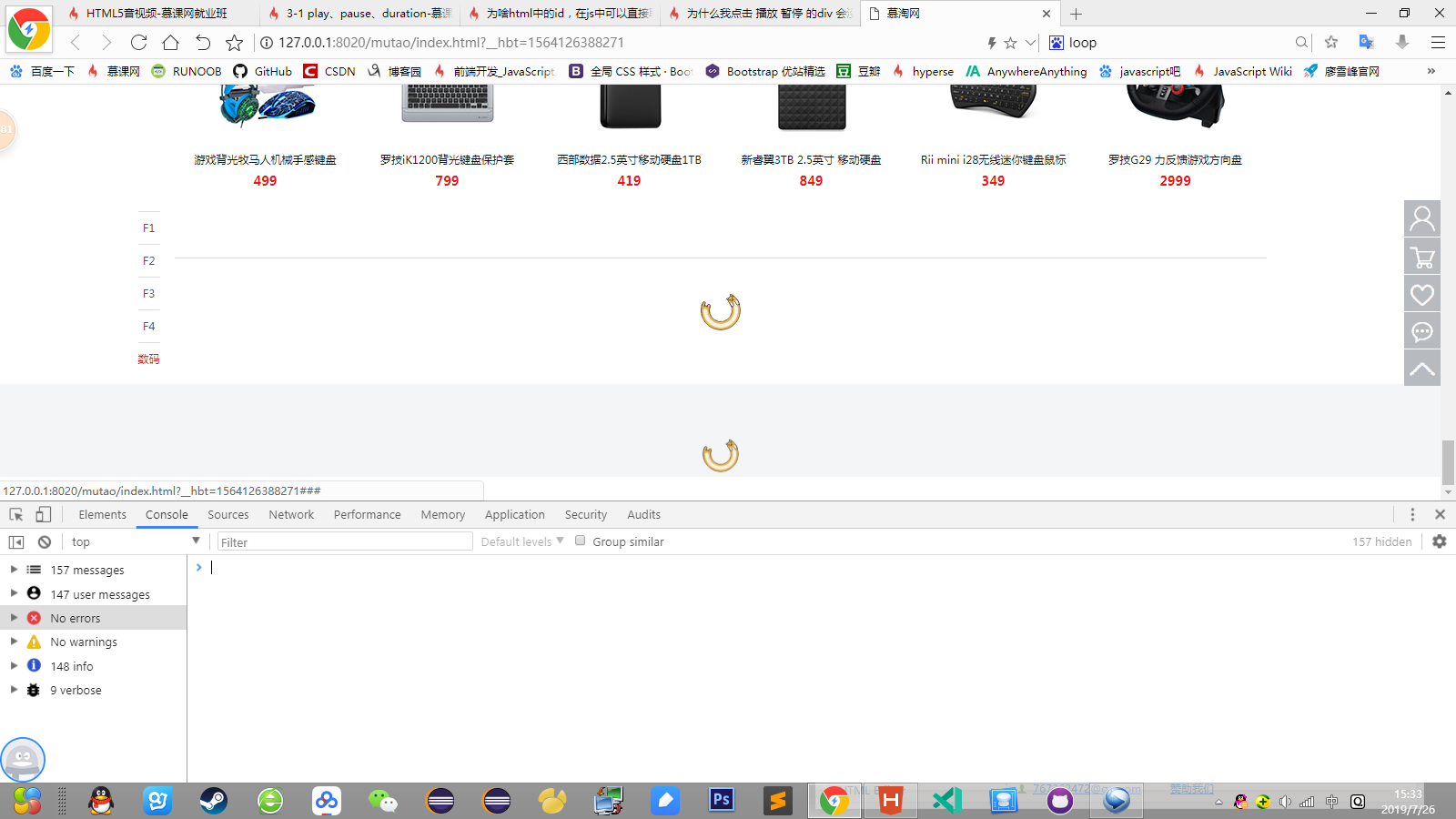The image size is (1456, 819).
Task: Expand the 148 info group
Action: coord(14,665)
